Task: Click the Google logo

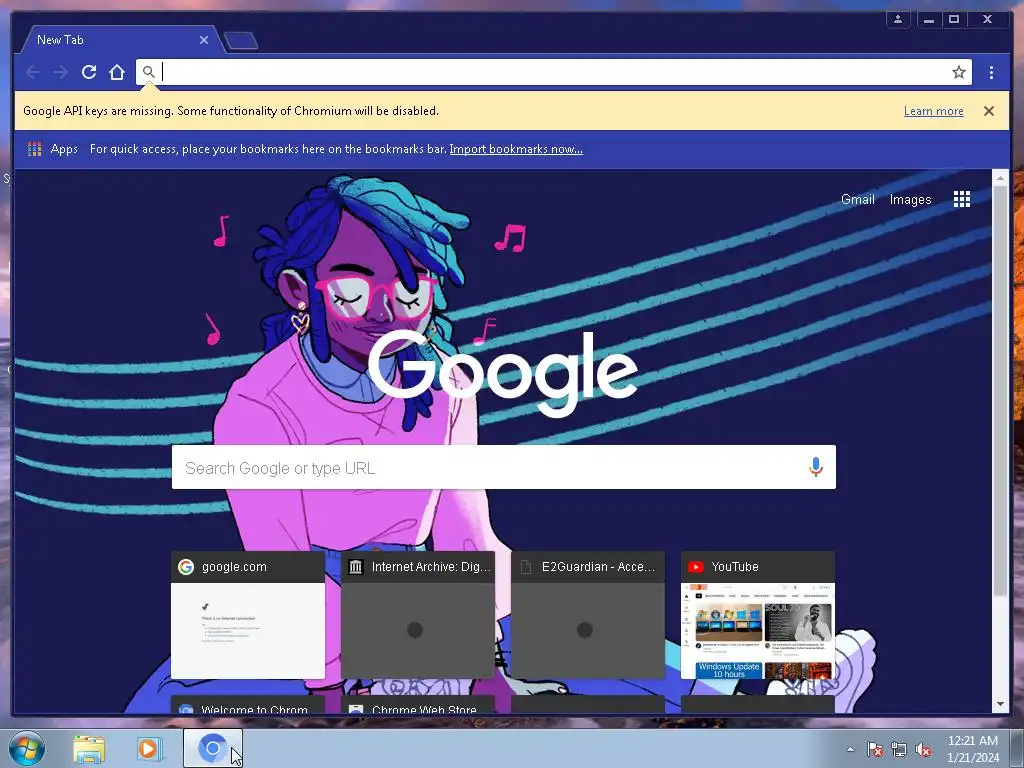Action: coord(503,373)
